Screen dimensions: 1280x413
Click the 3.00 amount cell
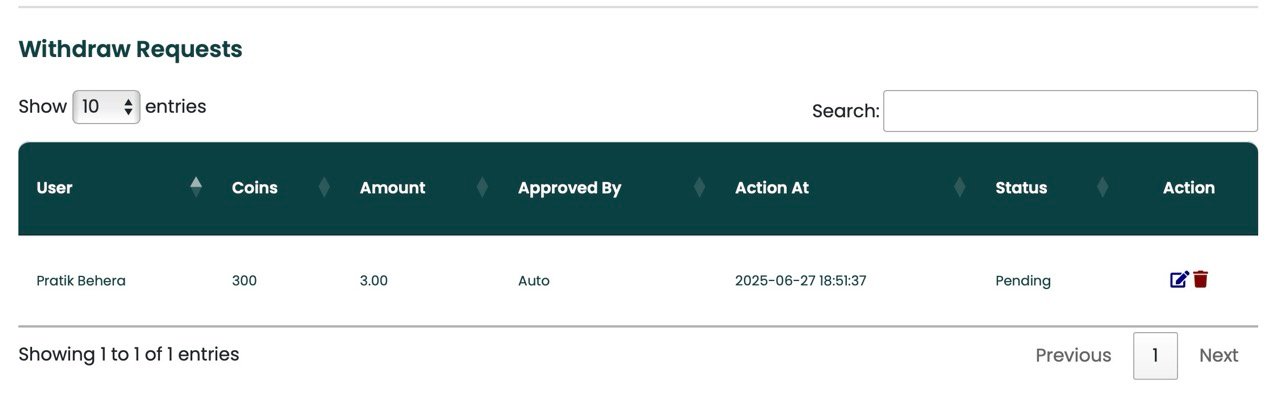tap(374, 281)
